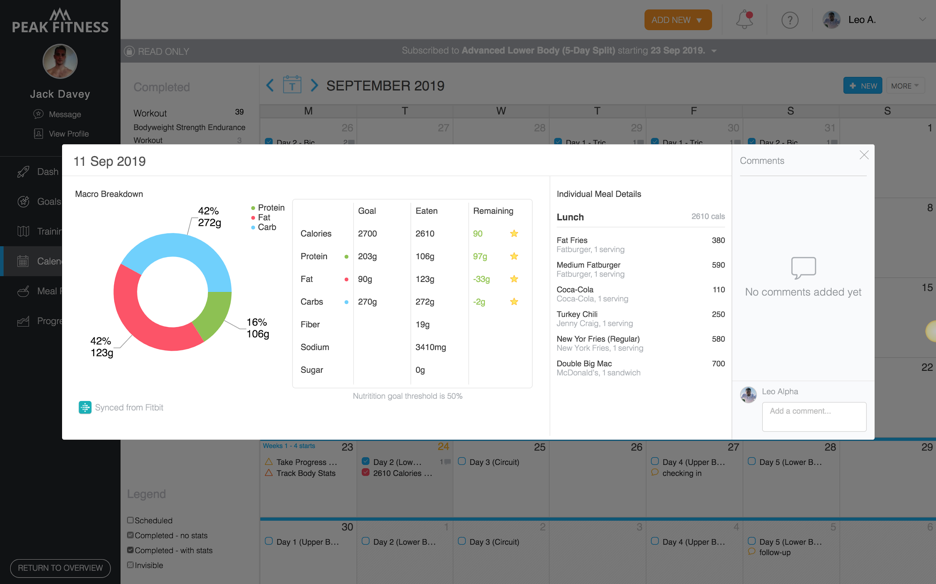
Task: Click the READ ONLY lock icon
Action: click(x=129, y=51)
